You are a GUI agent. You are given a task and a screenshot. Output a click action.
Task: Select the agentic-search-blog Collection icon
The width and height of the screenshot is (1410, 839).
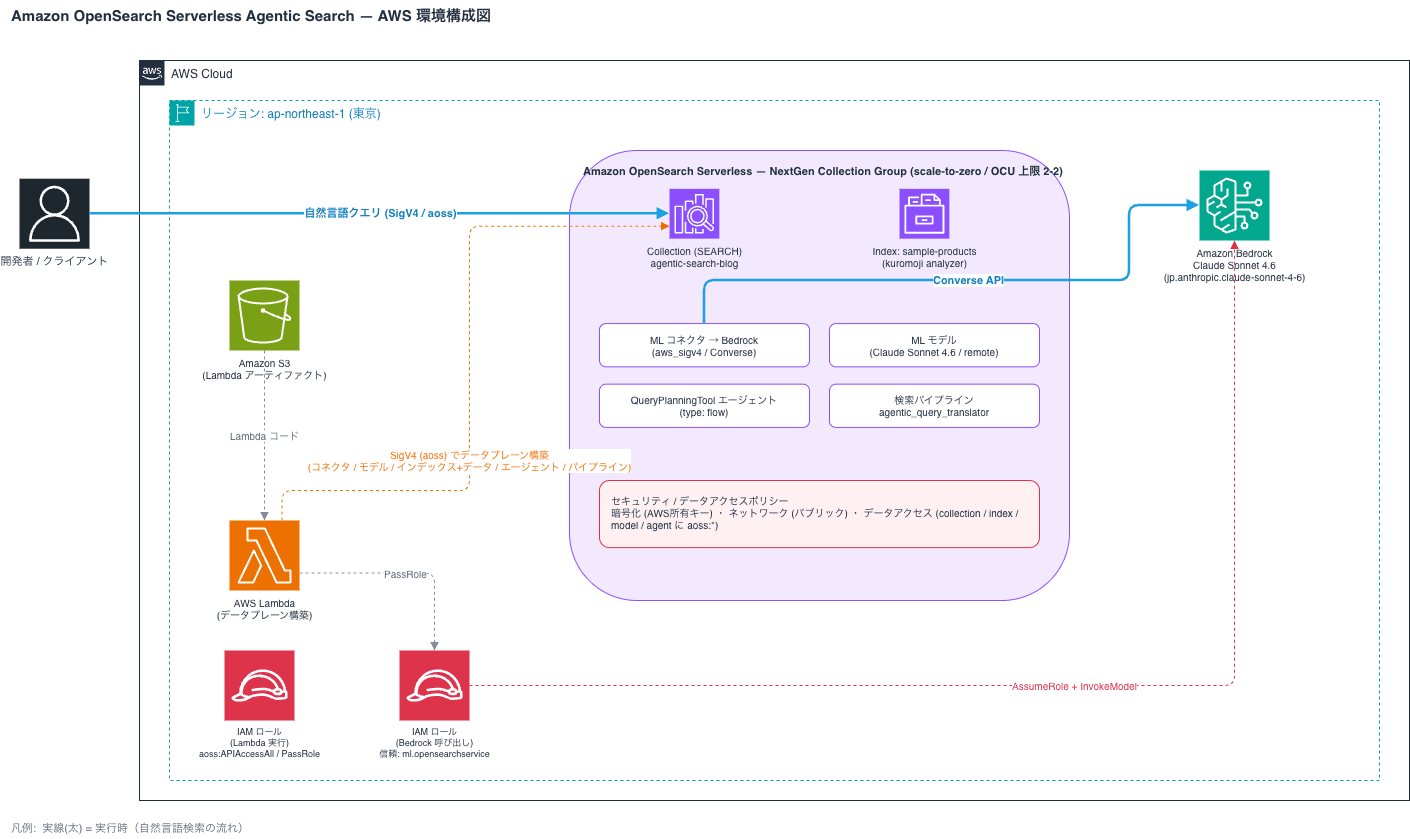pos(694,214)
